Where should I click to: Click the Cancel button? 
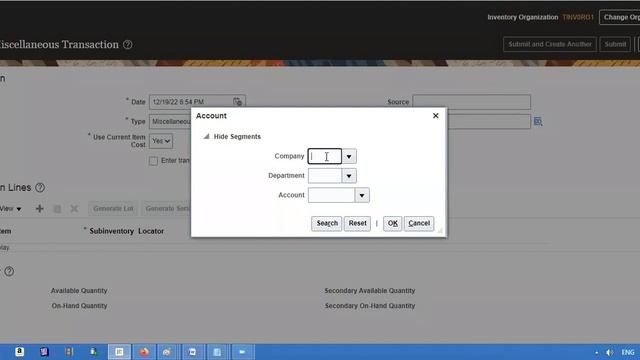(x=419, y=223)
